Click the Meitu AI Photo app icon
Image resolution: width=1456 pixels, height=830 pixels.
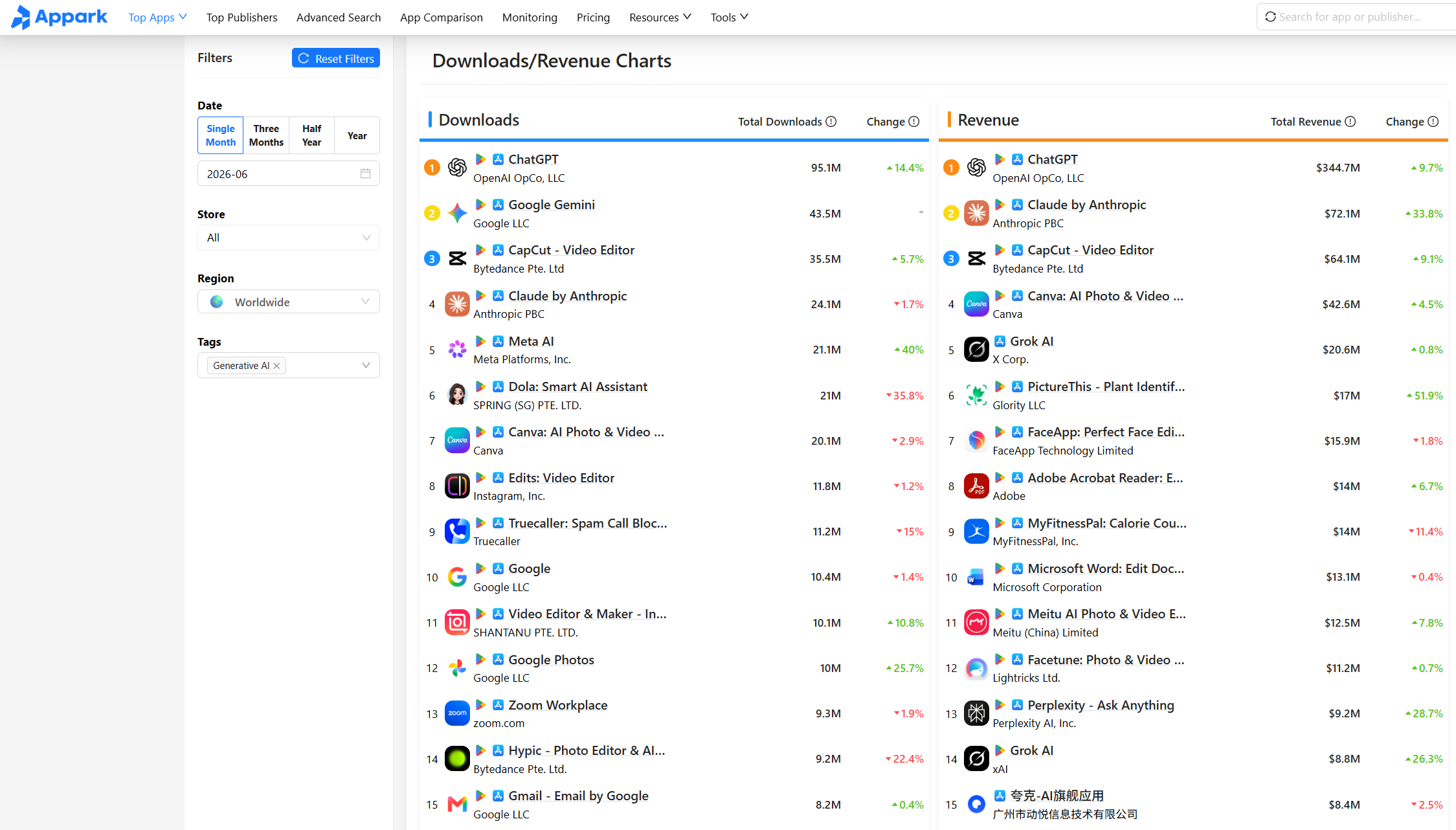pyautogui.click(x=976, y=623)
